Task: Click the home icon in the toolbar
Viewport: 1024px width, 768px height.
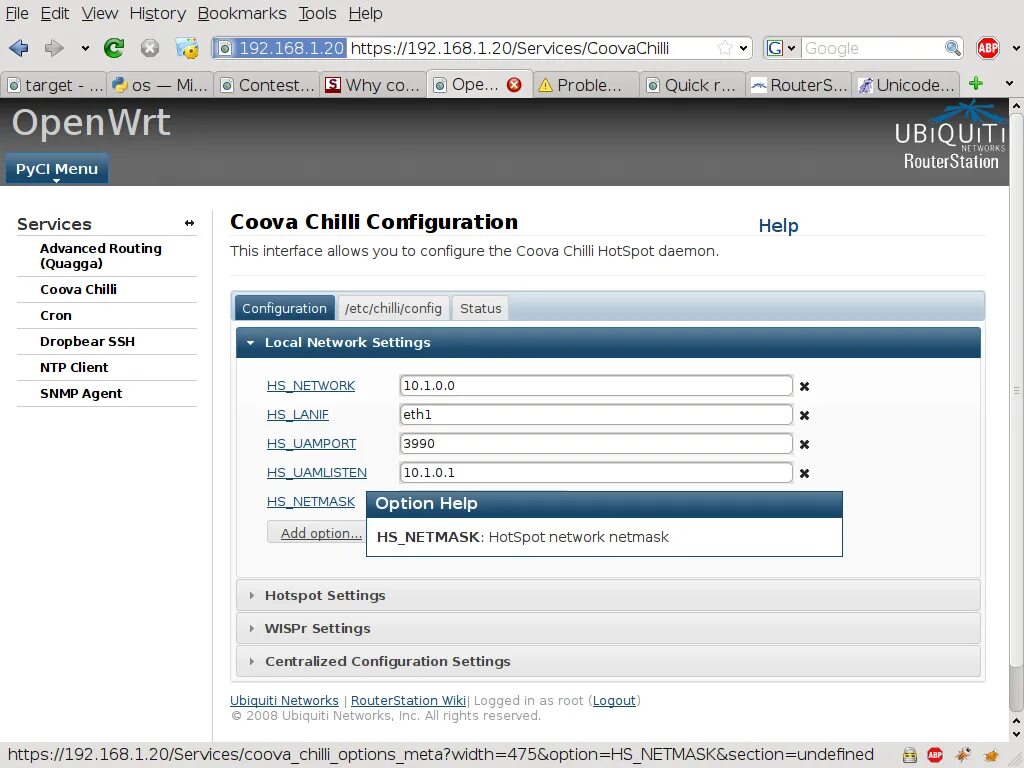Action: click(187, 48)
